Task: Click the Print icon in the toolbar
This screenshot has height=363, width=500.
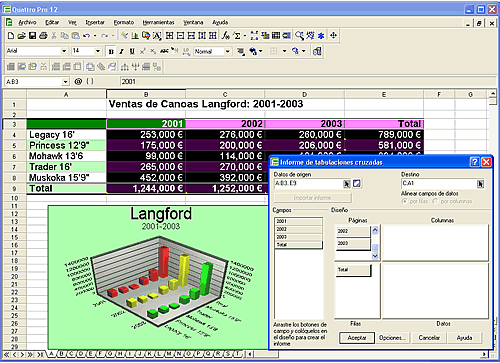Action: [x=43, y=35]
